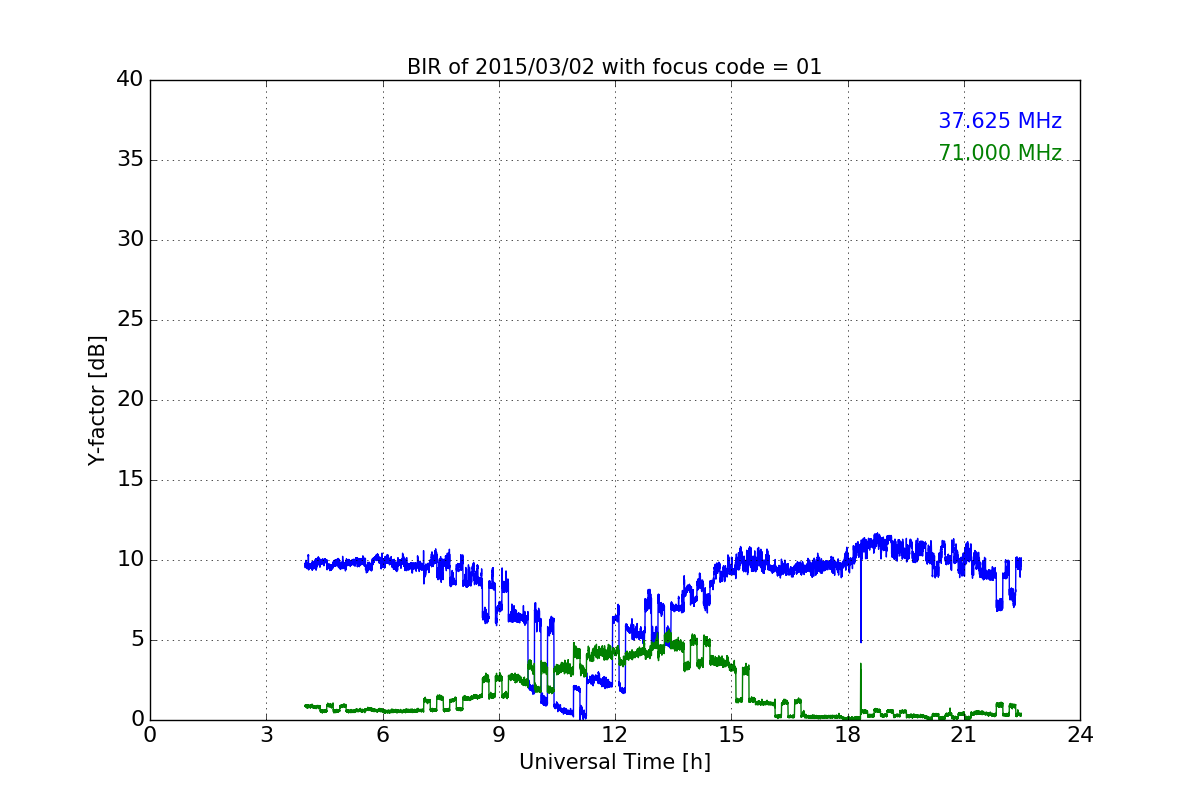Click the x-axis tick label 9
The height and width of the screenshot is (800, 1200).
498,735
